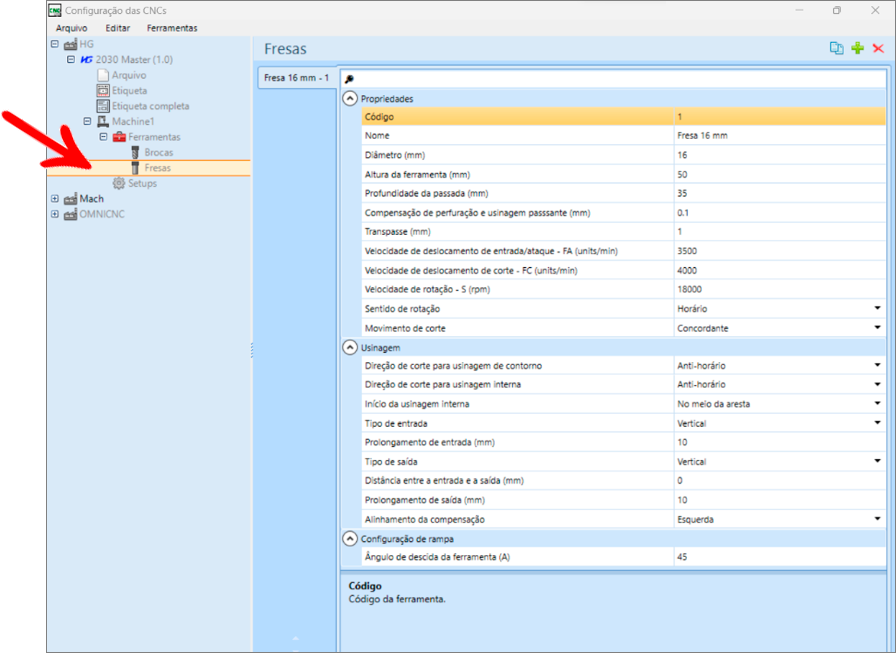Viewport: 896px width, 653px height.
Task: Click the duplicate tool icon in Fresas header
Action: tap(837, 49)
